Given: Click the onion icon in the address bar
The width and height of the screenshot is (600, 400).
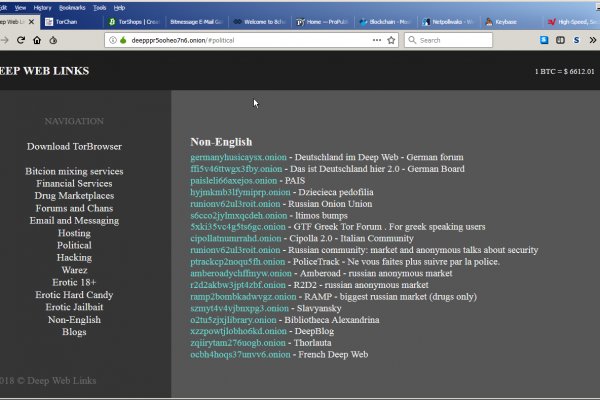Looking at the screenshot, I should (x=122, y=40).
